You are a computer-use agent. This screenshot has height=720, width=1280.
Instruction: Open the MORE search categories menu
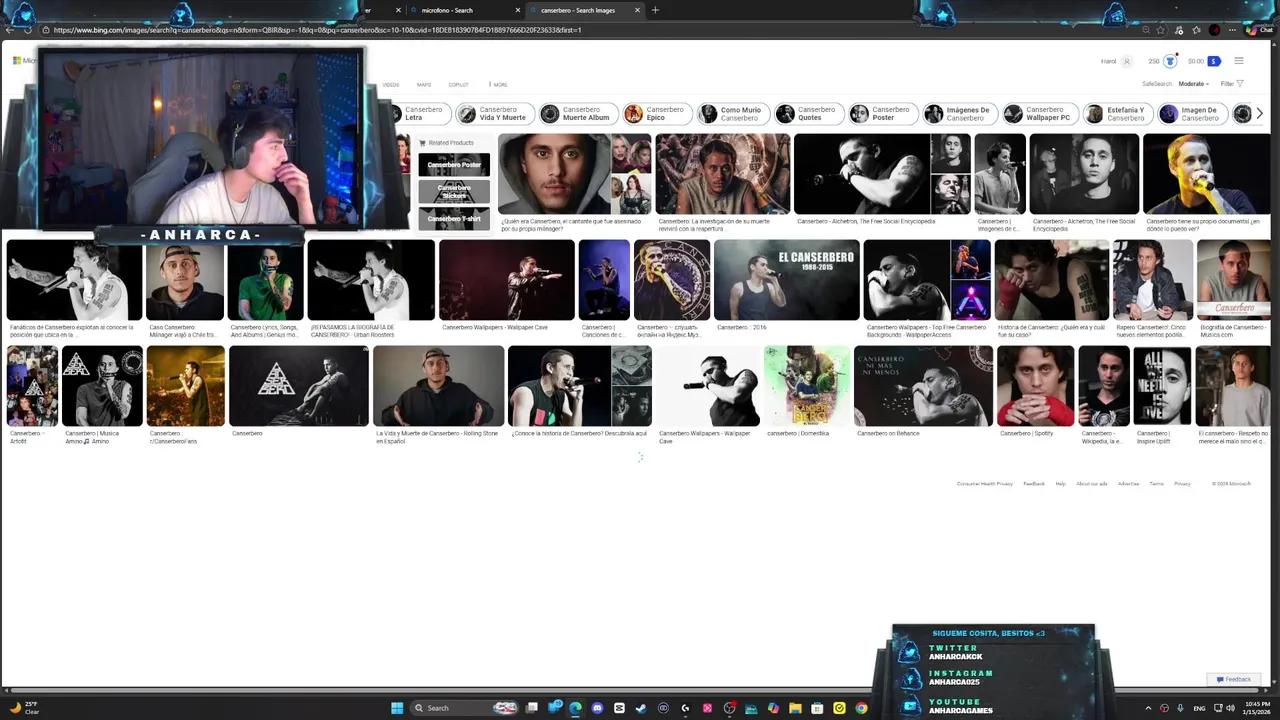click(x=498, y=85)
